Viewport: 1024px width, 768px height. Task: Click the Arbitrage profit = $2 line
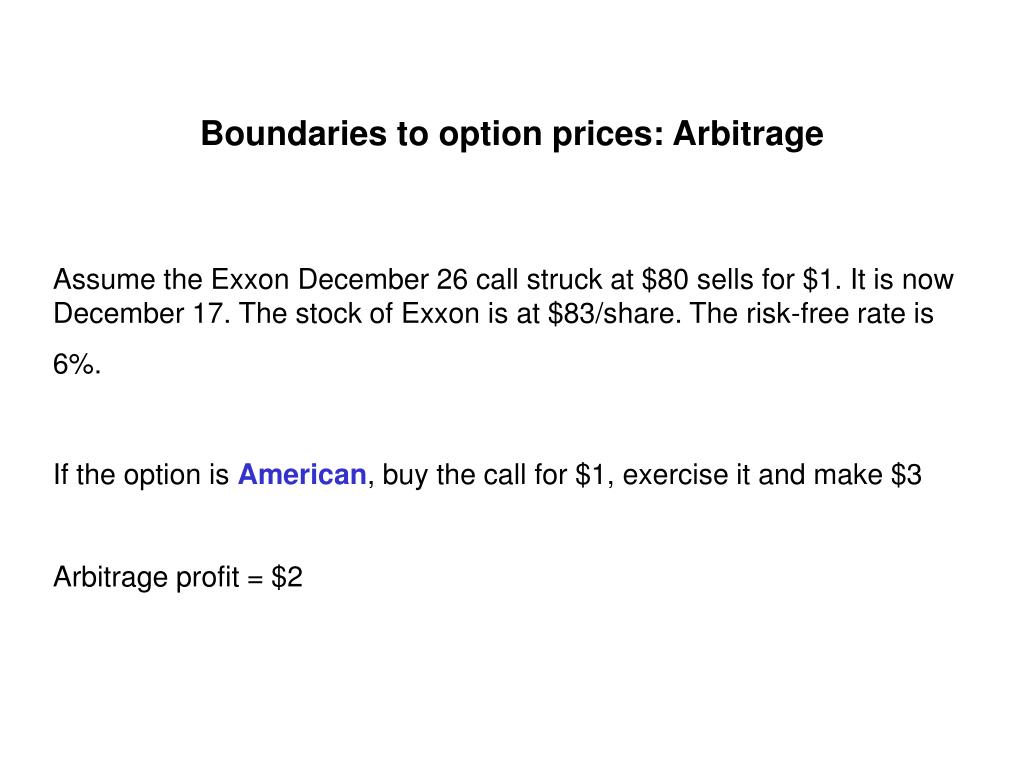pyautogui.click(x=178, y=577)
